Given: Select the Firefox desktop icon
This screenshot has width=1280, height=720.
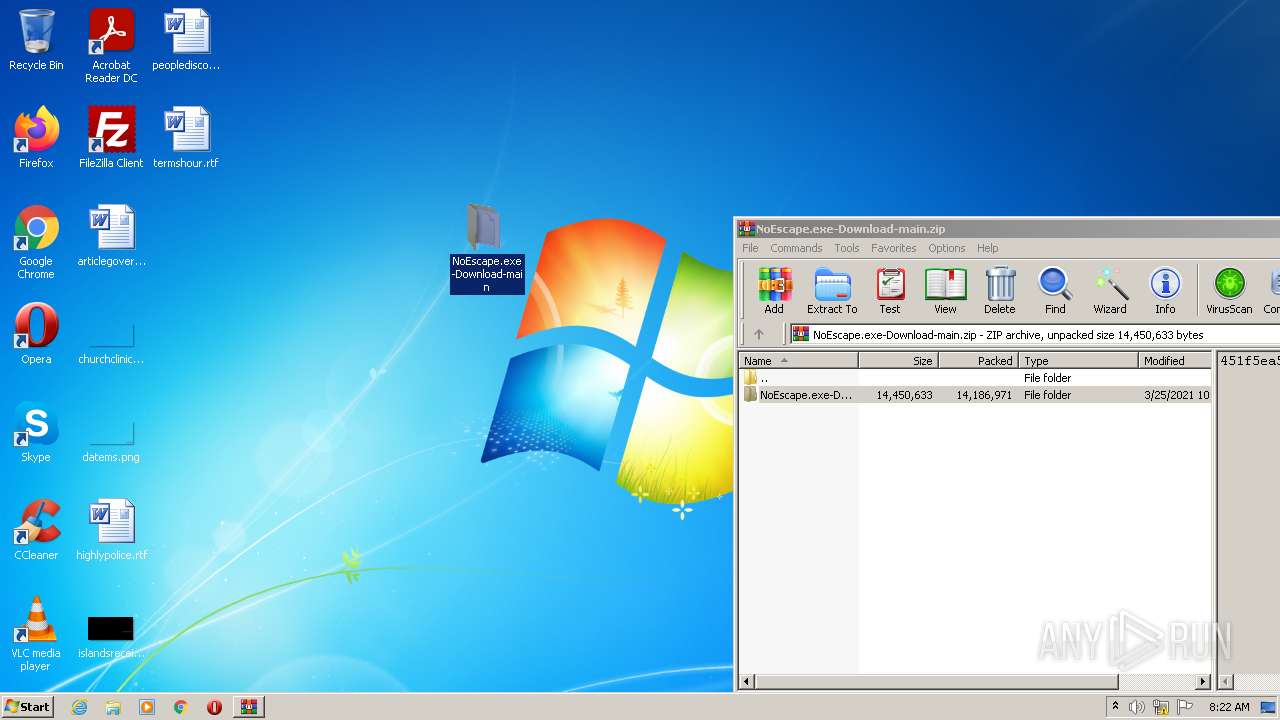Looking at the screenshot, I should coord(36,137).
